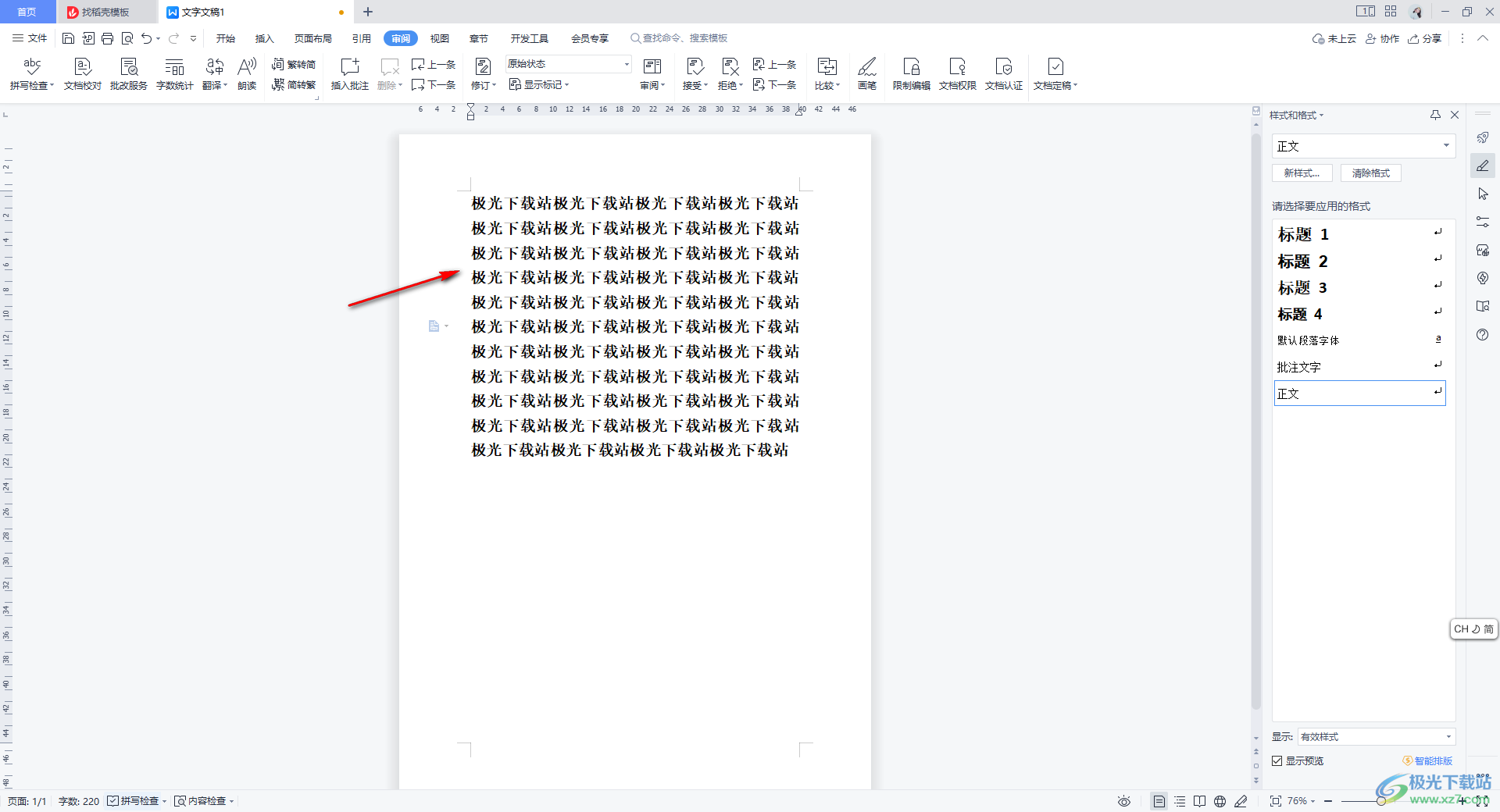1500x812 pixels.
Task: Click the collaborate button
Action: click(x=1382, y=38)
